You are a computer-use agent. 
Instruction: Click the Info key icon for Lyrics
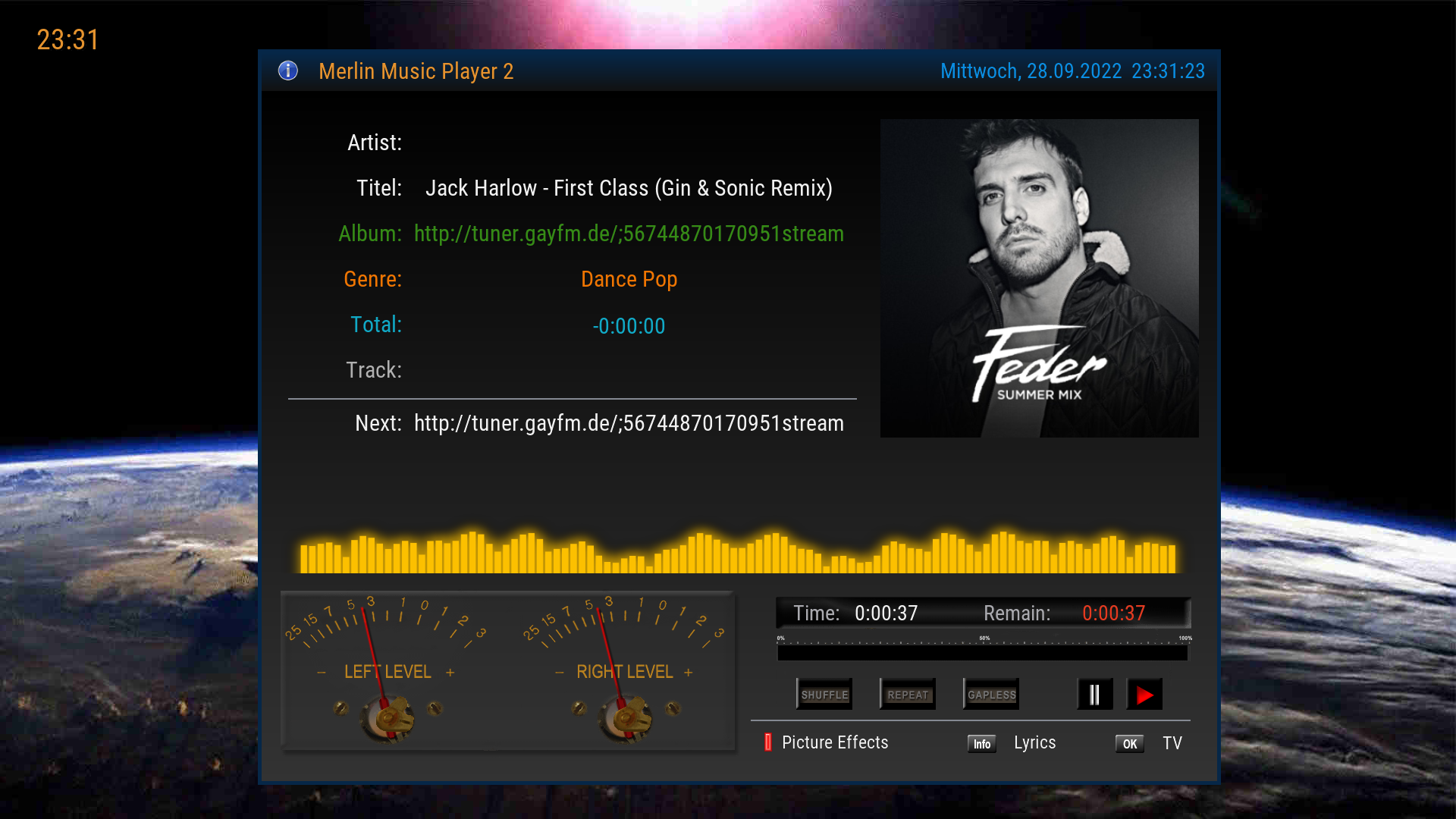[x=982, y=744]
